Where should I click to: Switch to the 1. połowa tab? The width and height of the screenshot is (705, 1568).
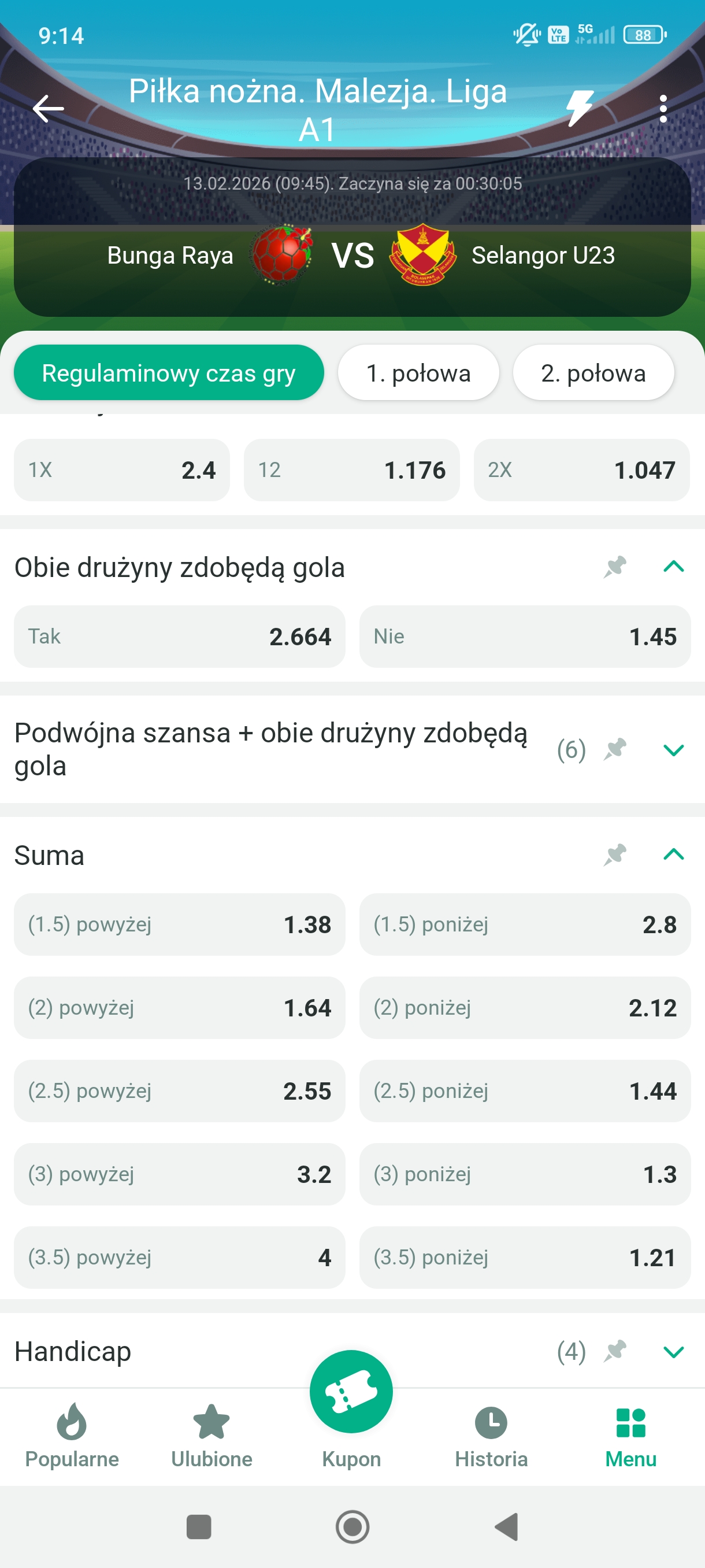click(418, 373)
